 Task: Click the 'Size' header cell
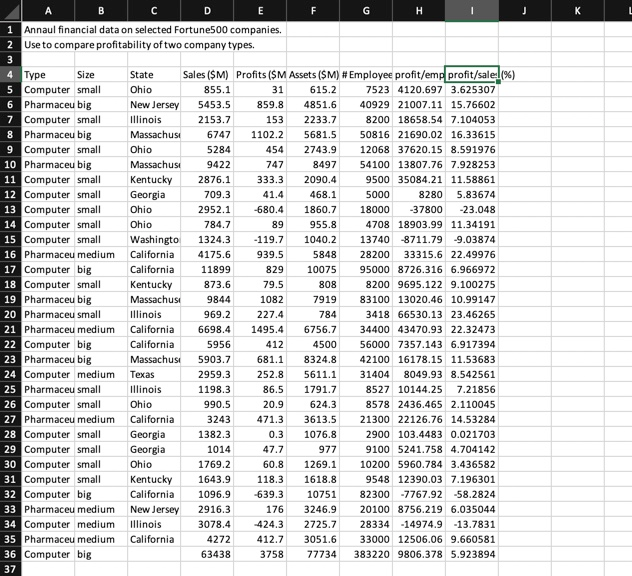(x=101, y=75)
